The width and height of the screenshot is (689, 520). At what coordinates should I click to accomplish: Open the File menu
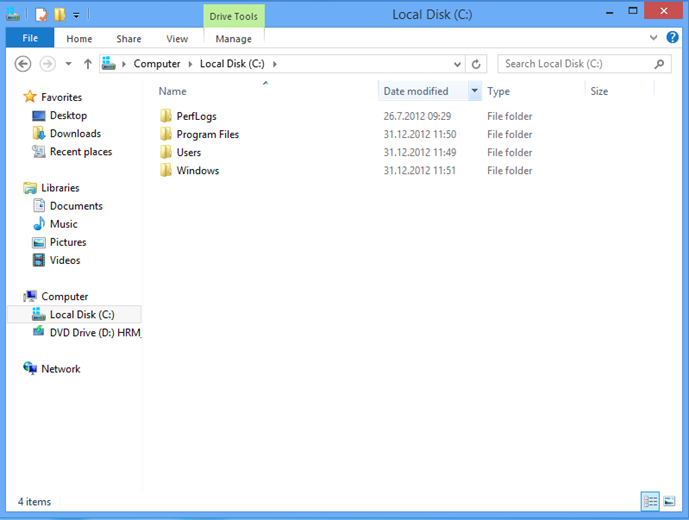(x=30, y=38)
